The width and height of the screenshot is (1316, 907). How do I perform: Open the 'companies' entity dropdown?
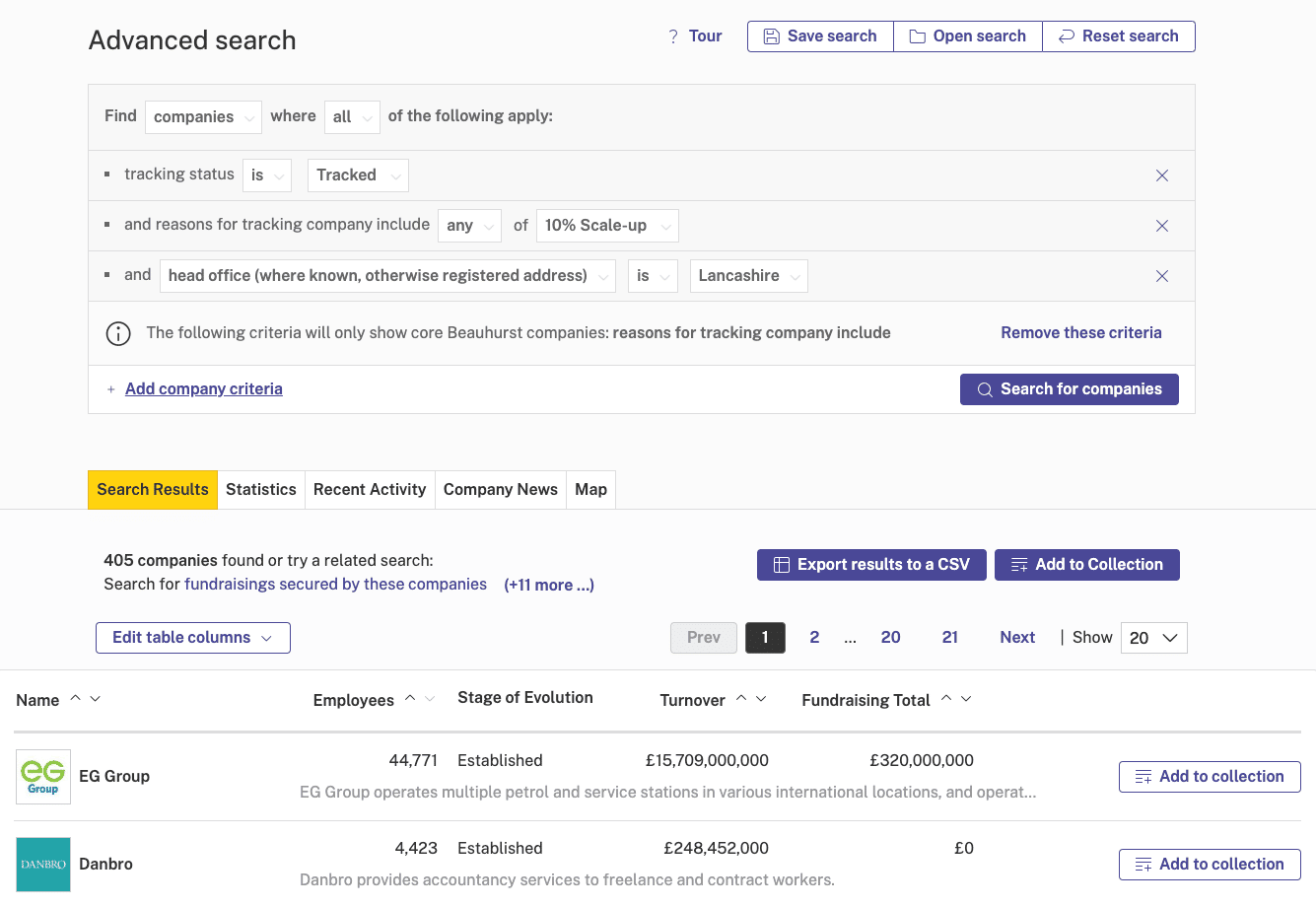(203, 117)
